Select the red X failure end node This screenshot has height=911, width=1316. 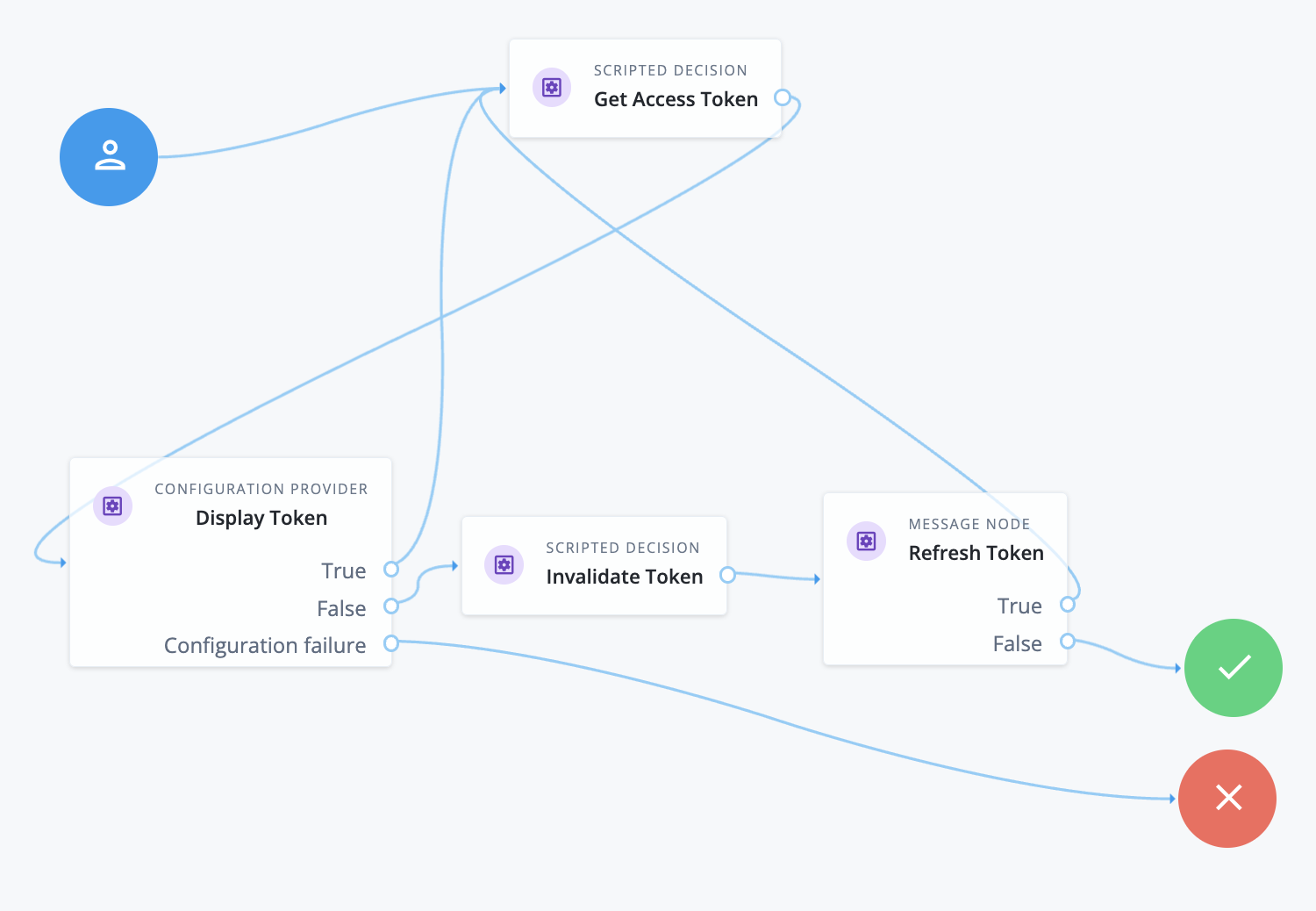click(x=1227, y=799)
